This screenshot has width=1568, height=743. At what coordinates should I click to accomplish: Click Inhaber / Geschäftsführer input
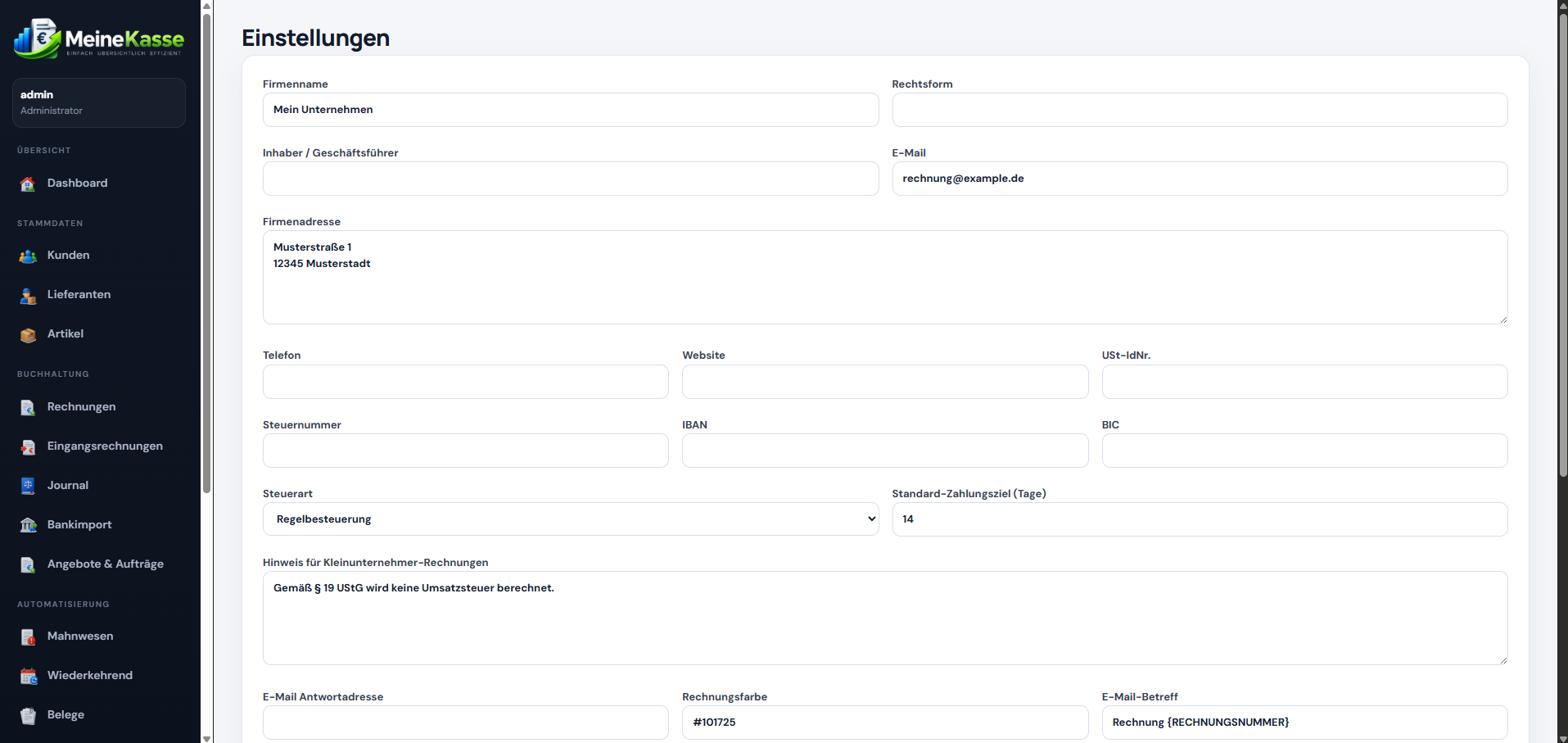pos(571,179)
